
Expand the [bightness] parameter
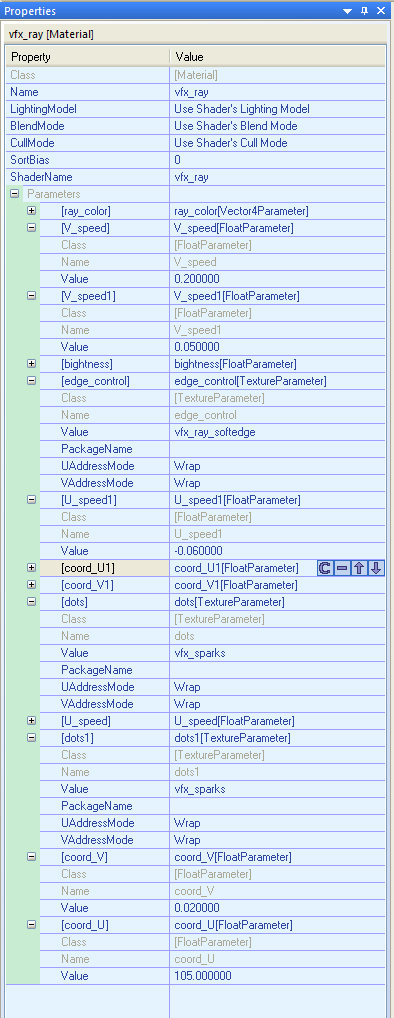coord(31,364)
